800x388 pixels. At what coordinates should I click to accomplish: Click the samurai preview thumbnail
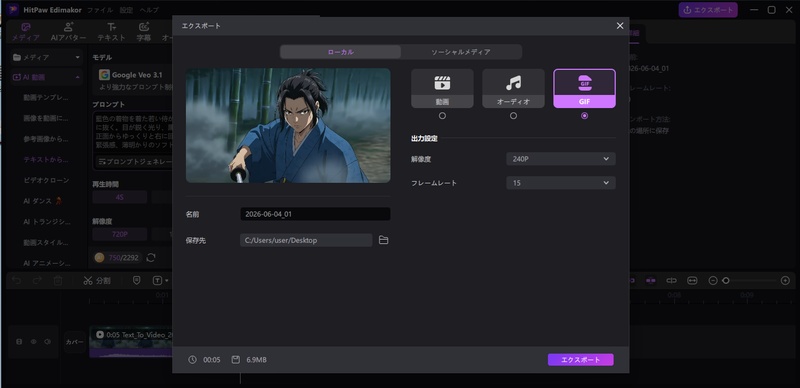(288, 126)
